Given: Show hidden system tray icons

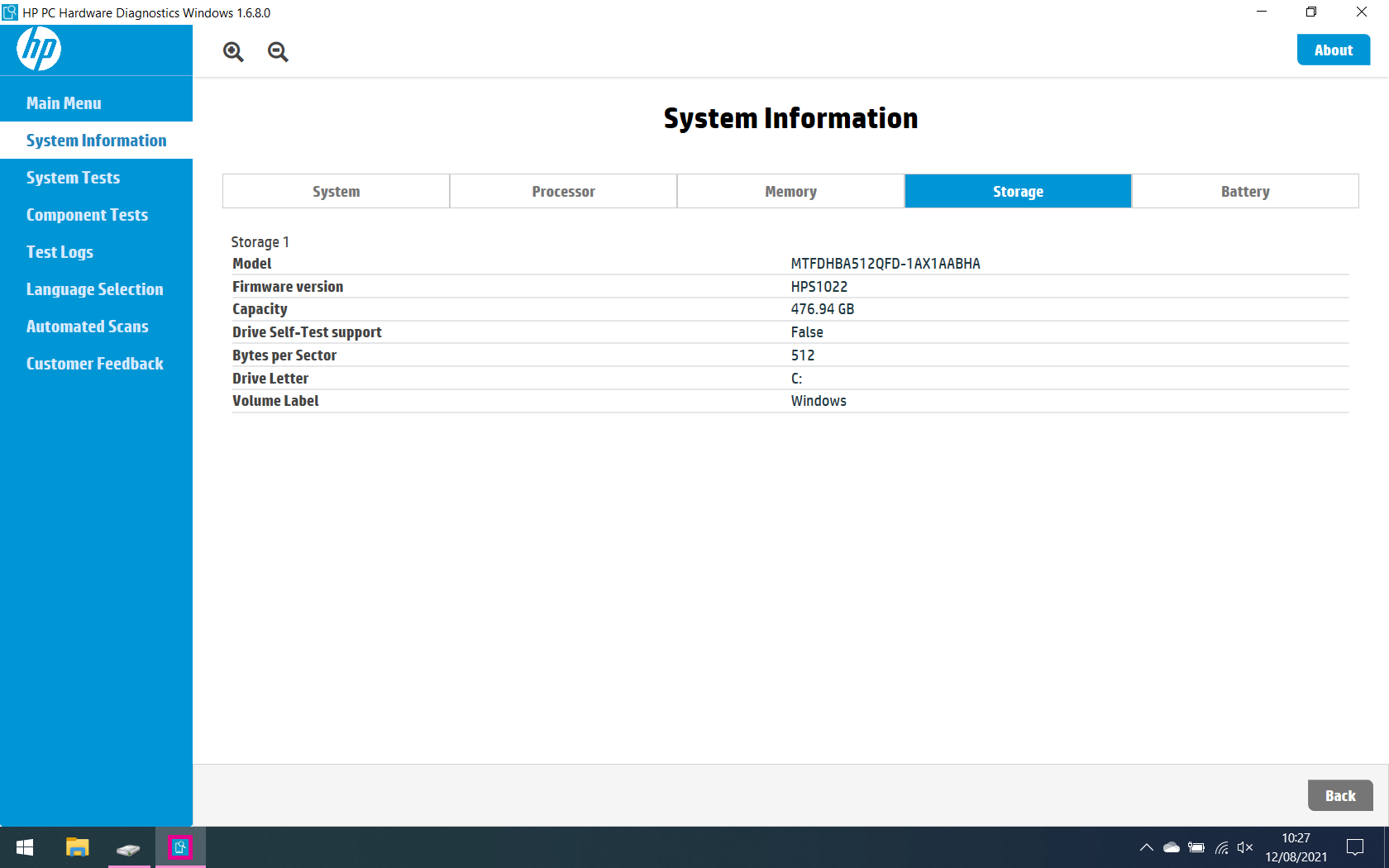Looking at the screenshot, I should click(x=1146, y=847).
